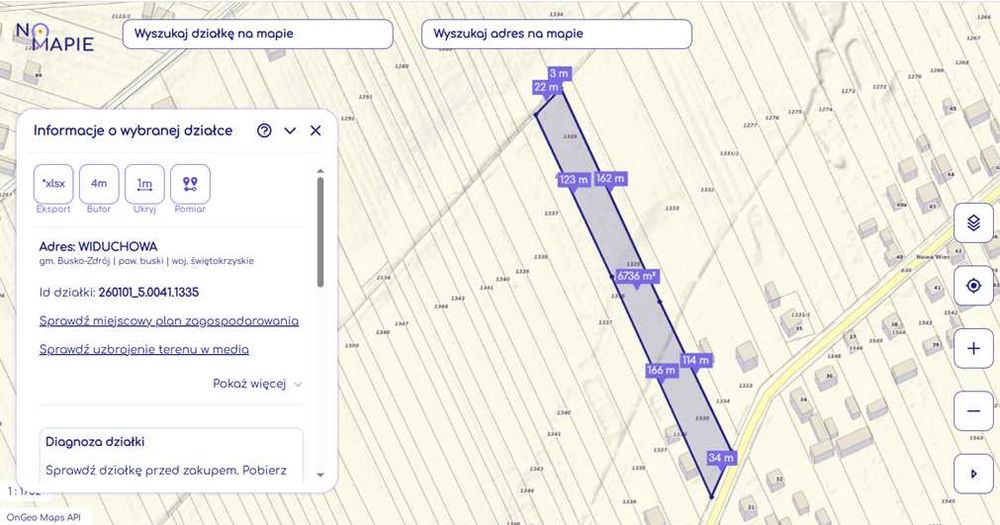This screenshot has width=1000, height=525.
Task: Collapse the parcel info panel chevron
Action: click(290, 130)
